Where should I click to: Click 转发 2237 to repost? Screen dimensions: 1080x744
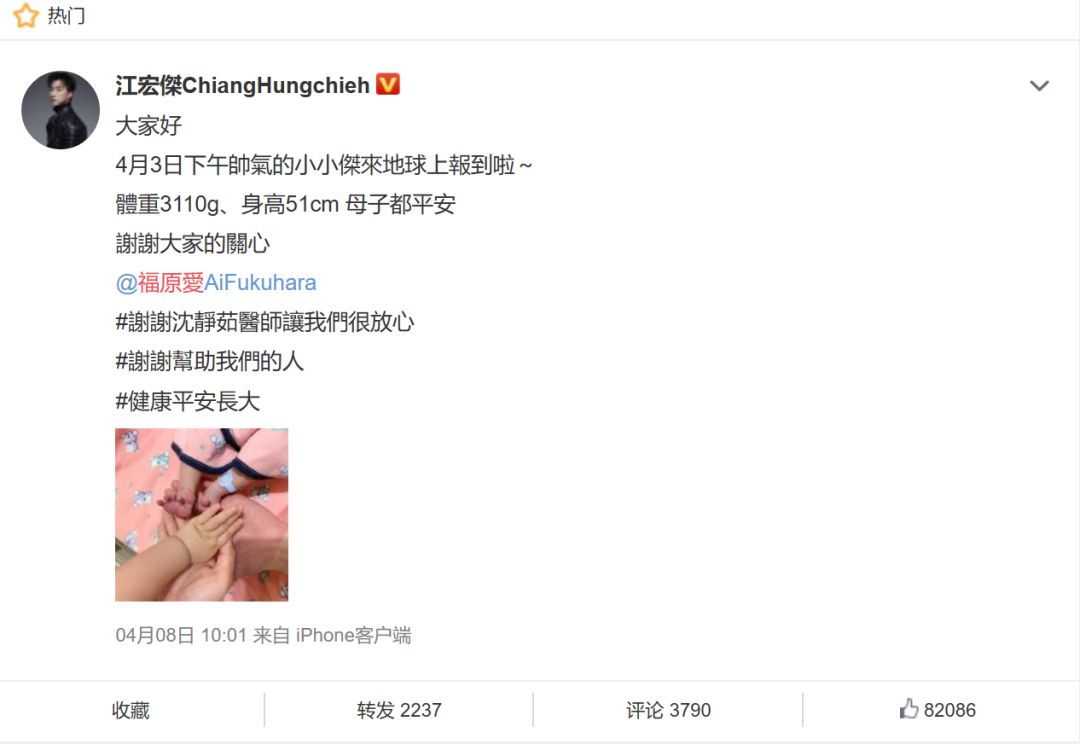(399, 710)
